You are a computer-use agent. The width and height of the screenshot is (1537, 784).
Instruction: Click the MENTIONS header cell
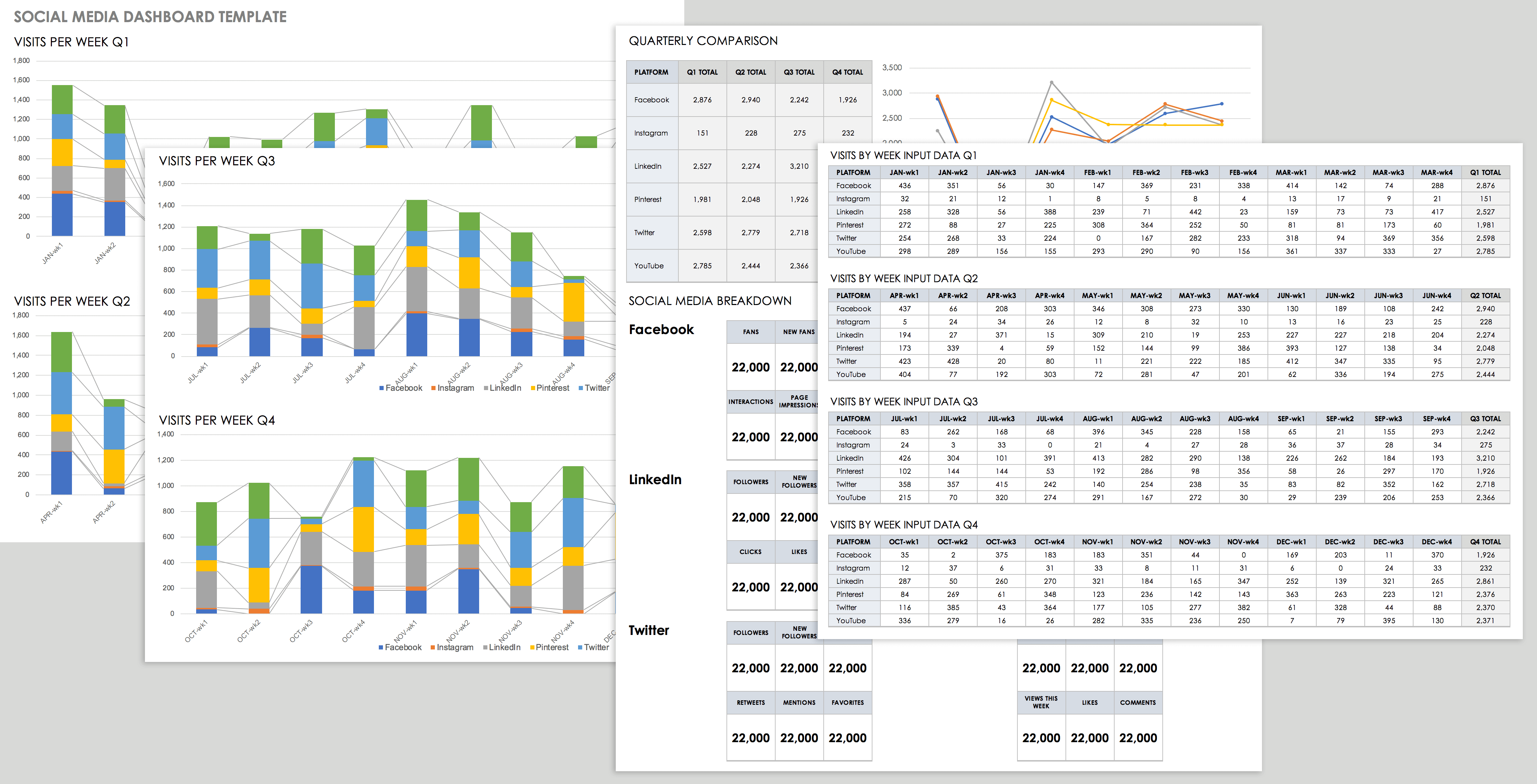coord(799,703)
